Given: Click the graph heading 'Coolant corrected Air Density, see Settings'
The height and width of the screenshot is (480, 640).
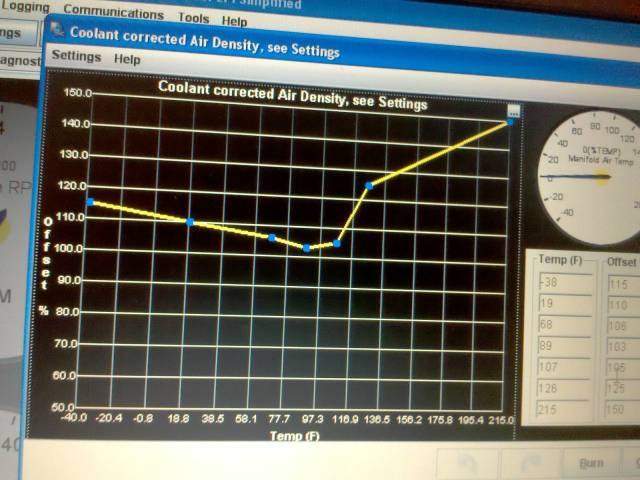Looking at the screenshot, I should 292,96.
